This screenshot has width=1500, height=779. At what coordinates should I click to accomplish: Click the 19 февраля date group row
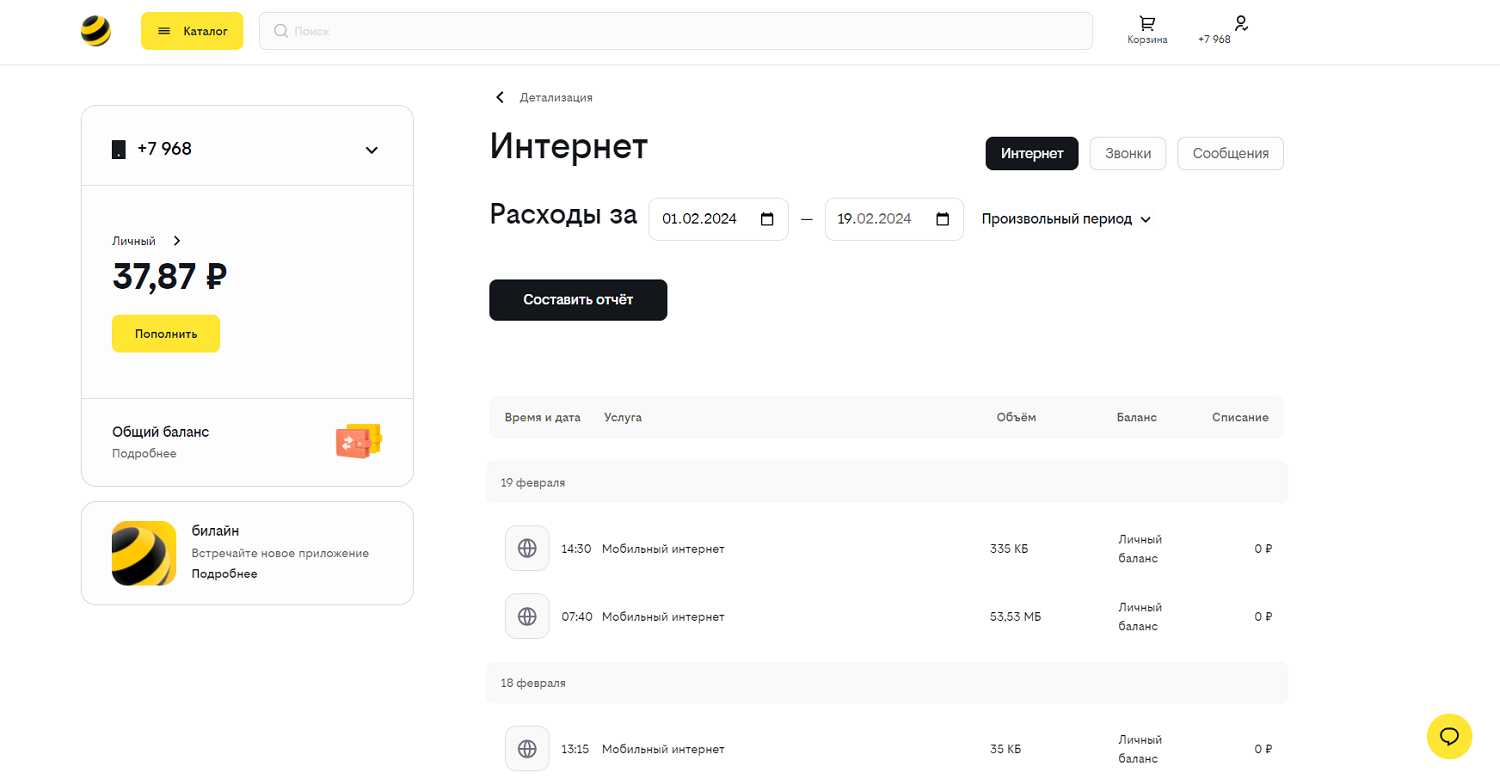point(887,482)
